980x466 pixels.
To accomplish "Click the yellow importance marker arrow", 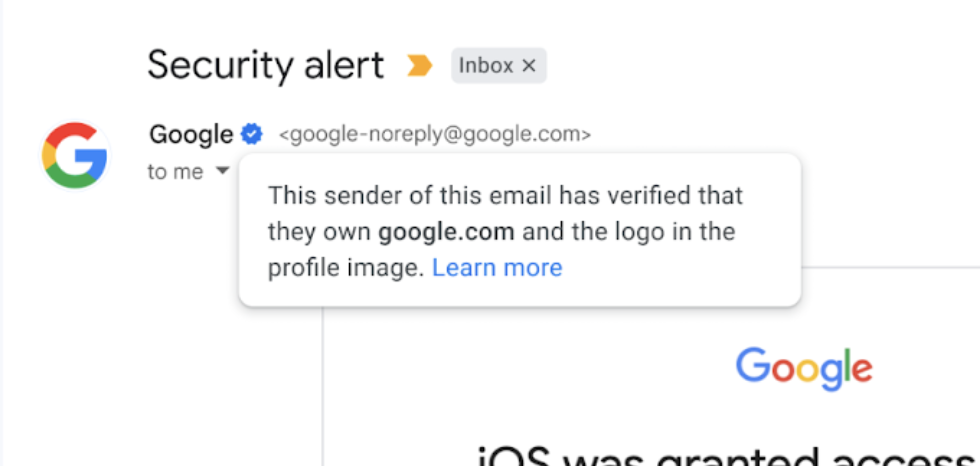I will pos(419,65).
